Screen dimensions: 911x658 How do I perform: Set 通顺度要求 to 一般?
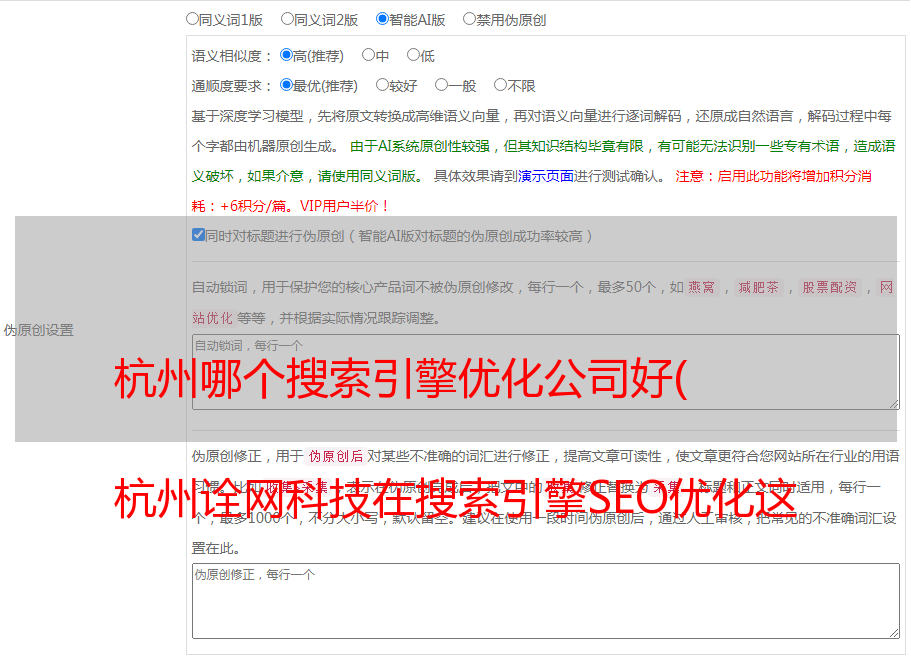coord(442,85)
